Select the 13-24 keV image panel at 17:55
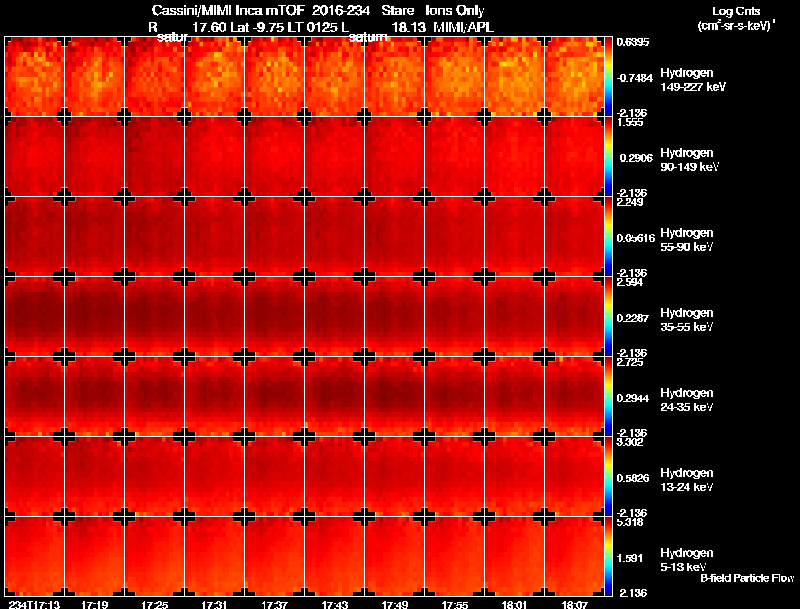This screenshot has height=609, width=800. pyautogui.click(x=454, y=477)
